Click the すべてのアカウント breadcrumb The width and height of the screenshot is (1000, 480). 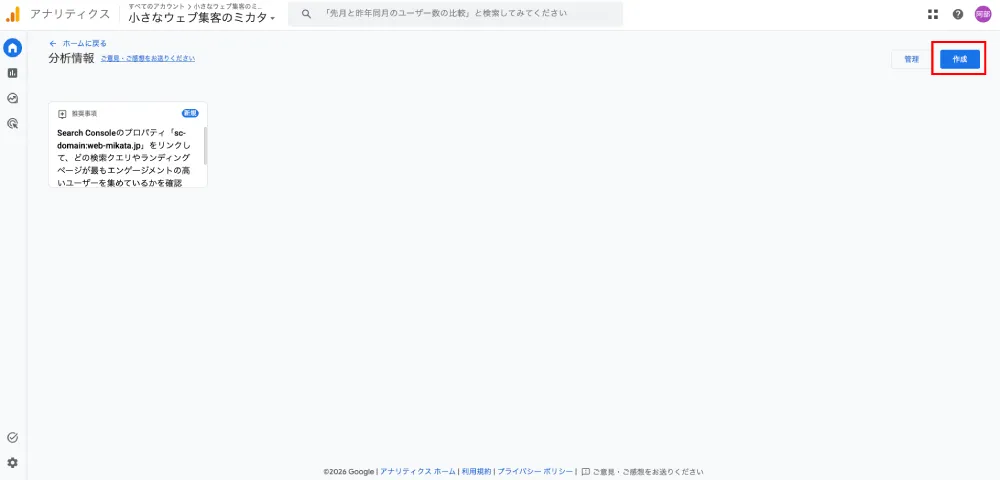[x=156, y=6]
